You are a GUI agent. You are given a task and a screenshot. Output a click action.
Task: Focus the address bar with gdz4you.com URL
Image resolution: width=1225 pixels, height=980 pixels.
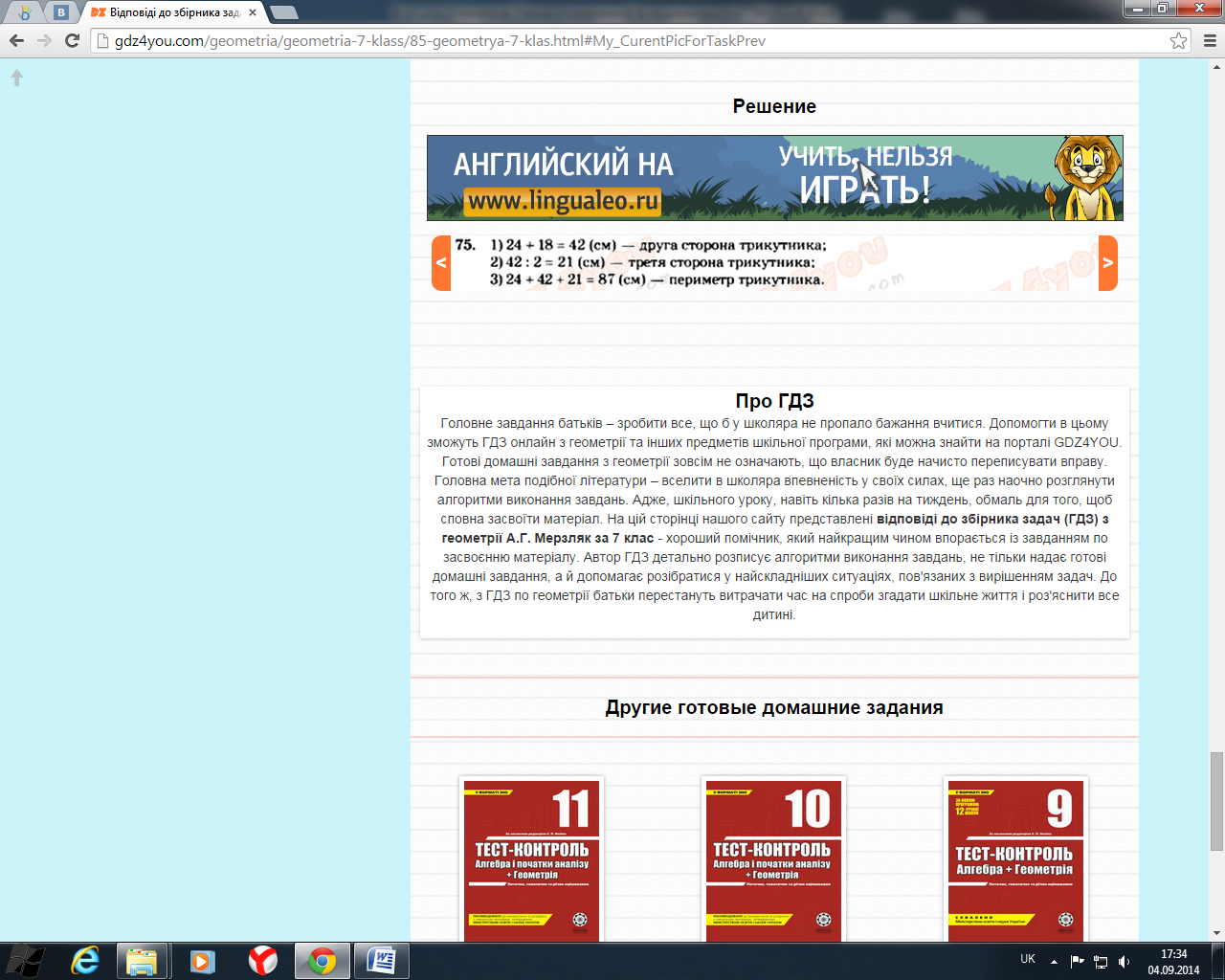click(632, 40)
